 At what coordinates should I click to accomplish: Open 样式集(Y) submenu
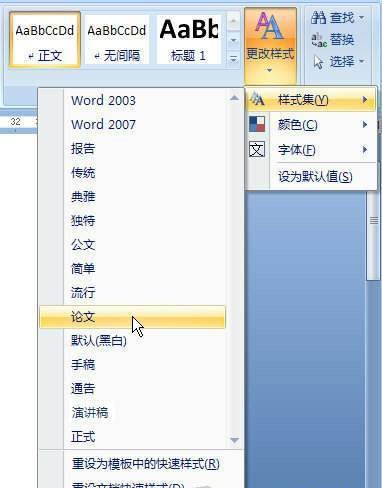point(311,99)
